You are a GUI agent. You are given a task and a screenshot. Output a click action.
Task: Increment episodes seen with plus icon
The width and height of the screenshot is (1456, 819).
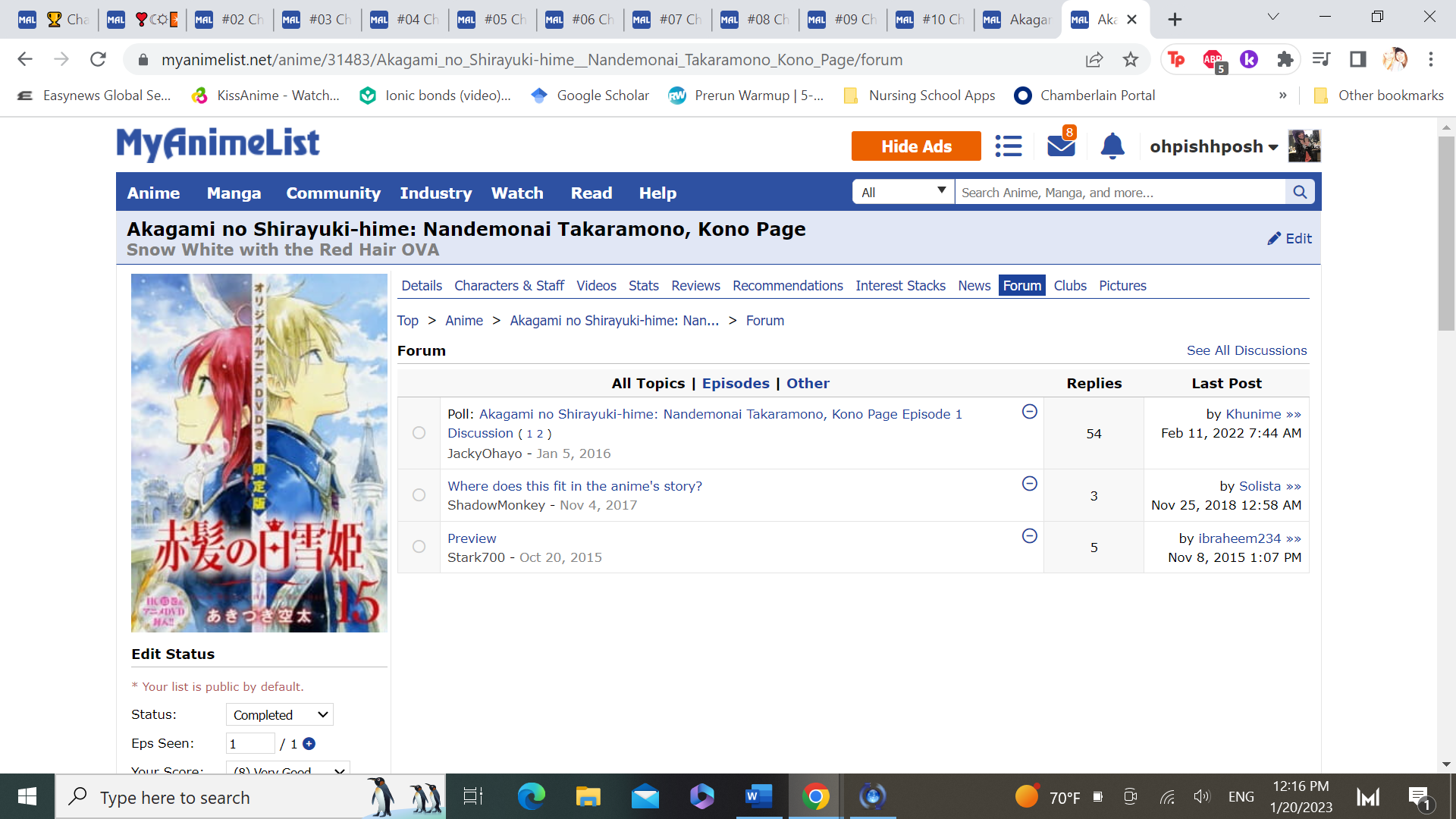pyautogui.click(x=309, y=744)
